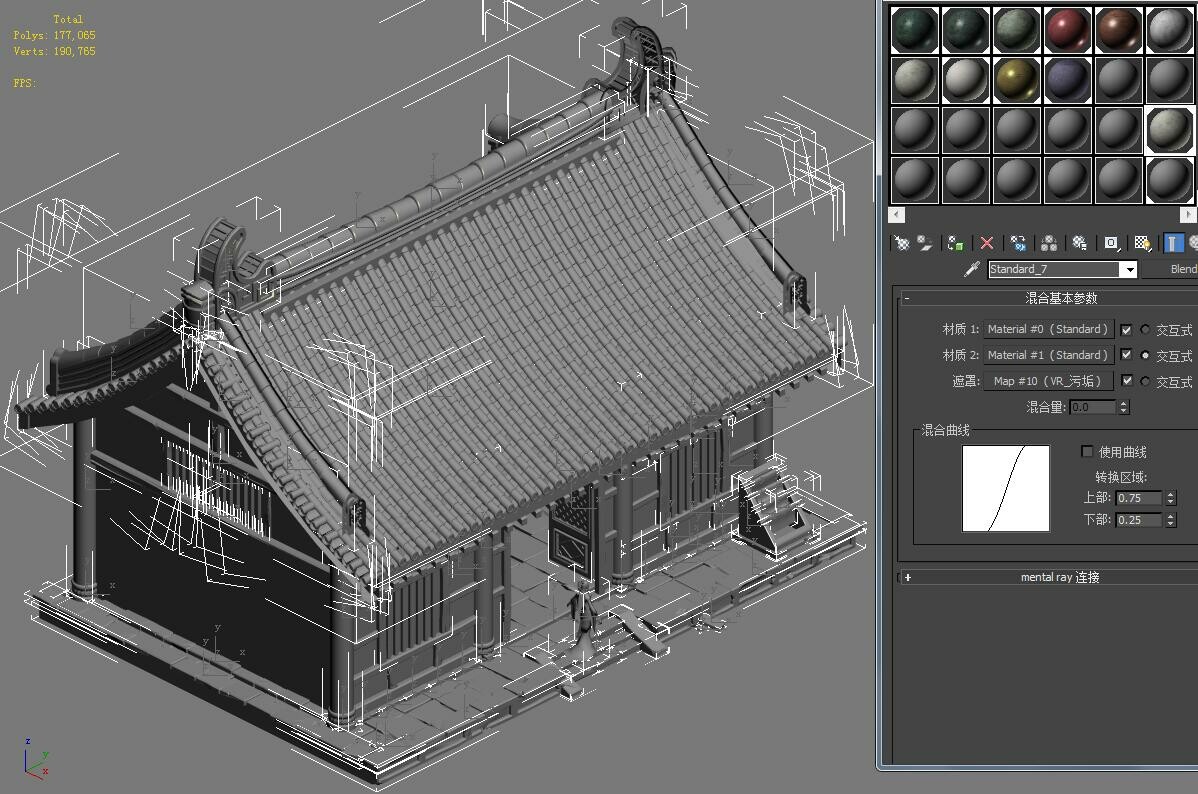
Task: Click the red X Reset Map/Mtl icon
Action: click(986, 242)
